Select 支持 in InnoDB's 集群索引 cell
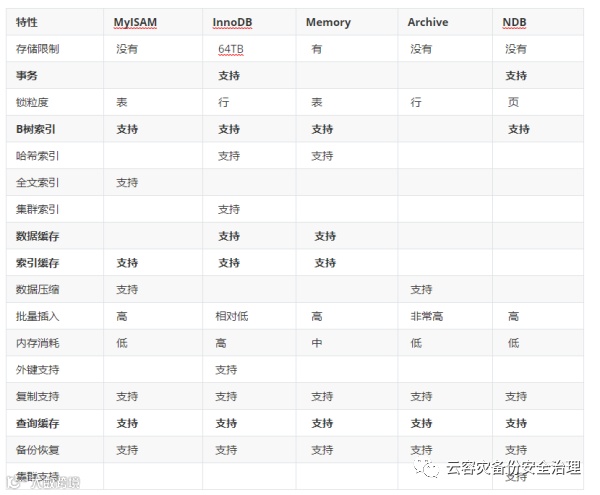Image resolution: width=600 pixels, height=495 pixels. point(229,210)
